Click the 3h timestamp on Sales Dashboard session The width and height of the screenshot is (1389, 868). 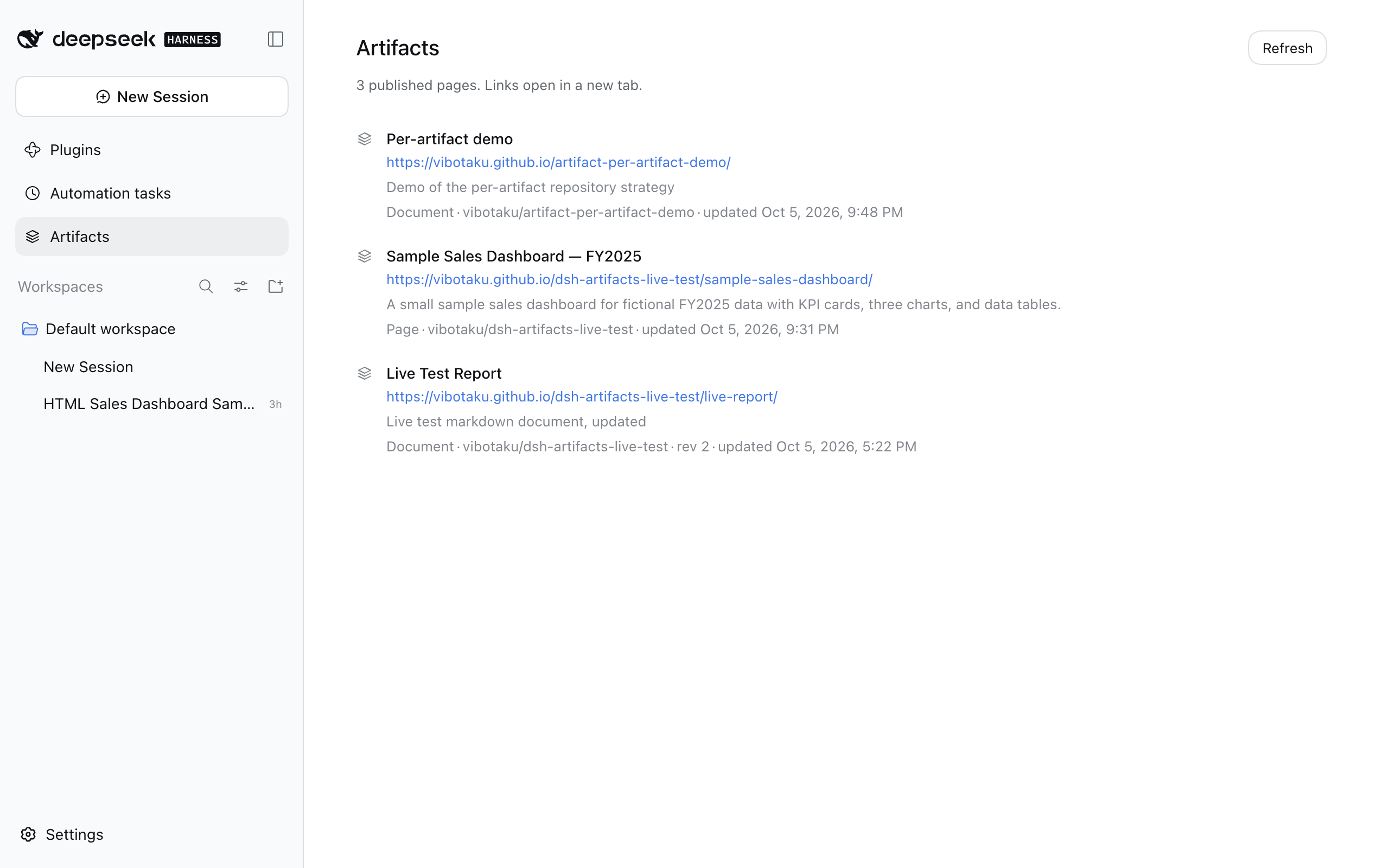[276, 404]
